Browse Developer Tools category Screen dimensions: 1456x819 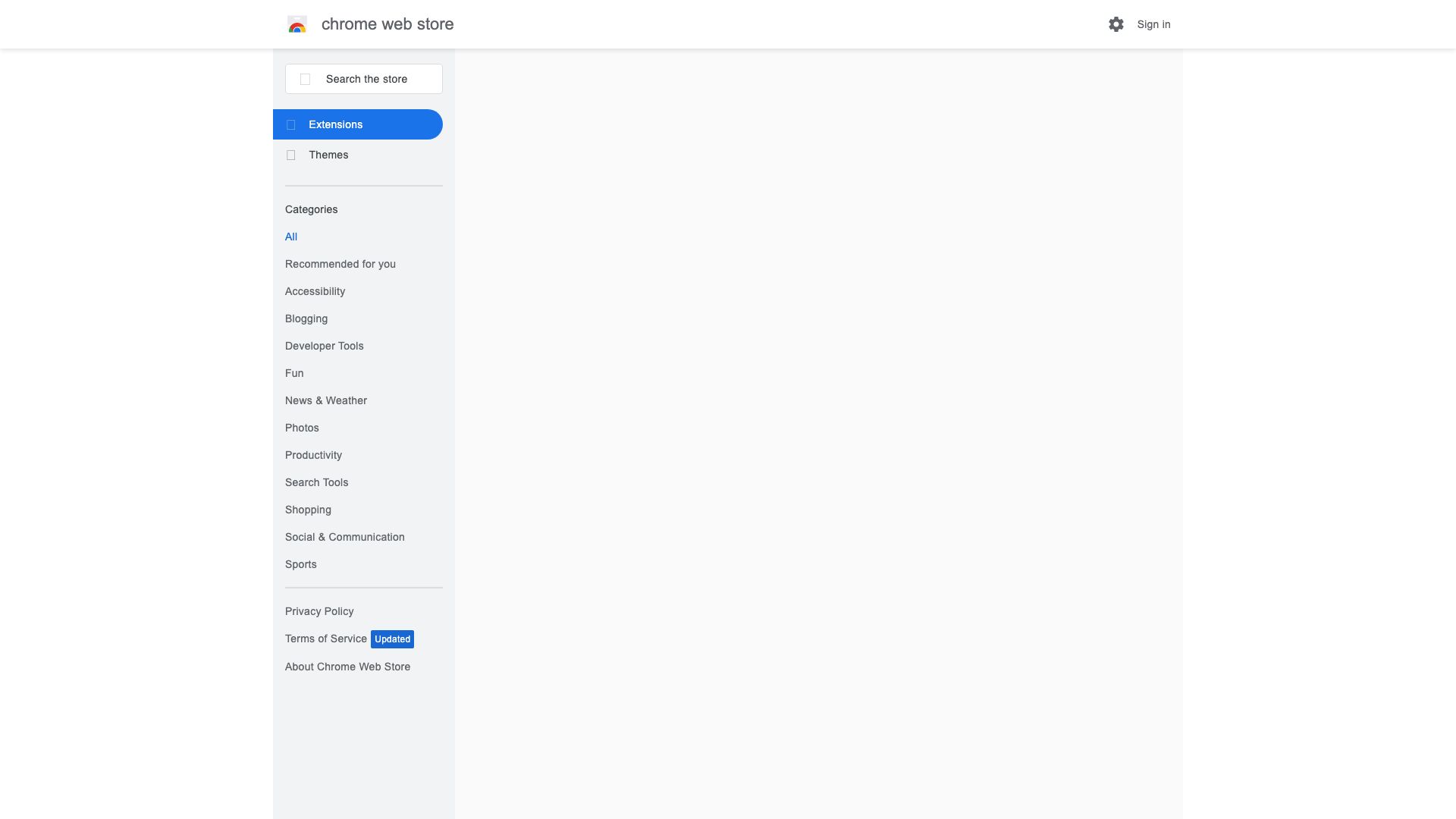pyautogui.click(x=324, y=346)
